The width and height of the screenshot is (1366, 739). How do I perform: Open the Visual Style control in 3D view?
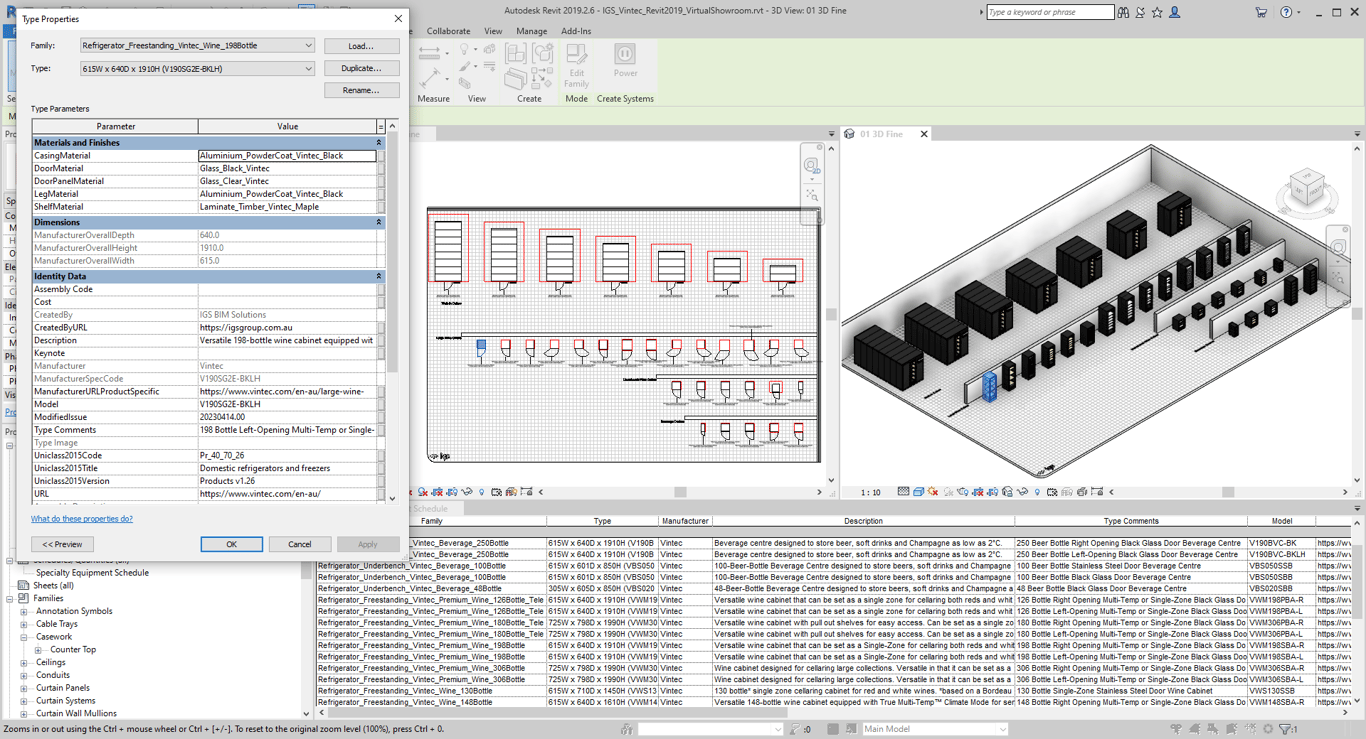[919, 489]
